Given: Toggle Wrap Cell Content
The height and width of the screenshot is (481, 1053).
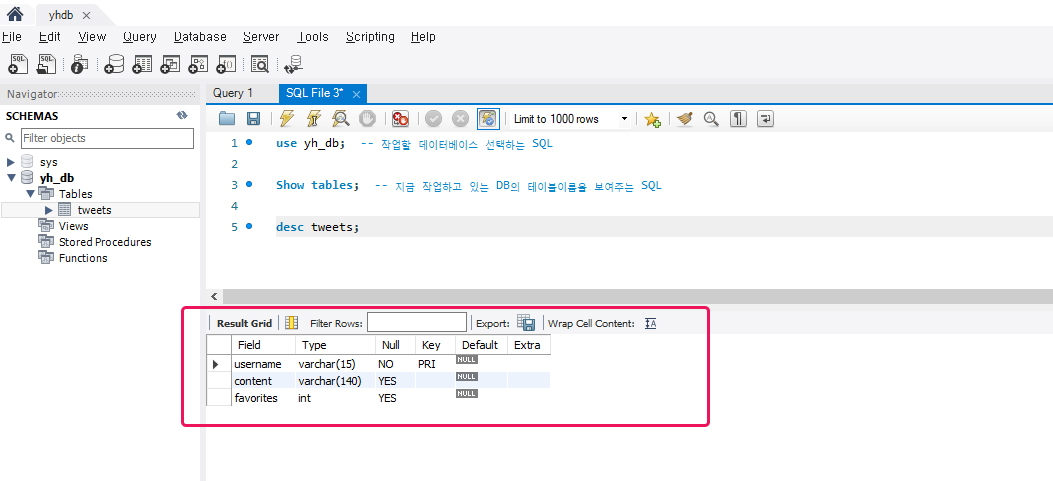Looking at the screenshot, I should pos(650,323).
